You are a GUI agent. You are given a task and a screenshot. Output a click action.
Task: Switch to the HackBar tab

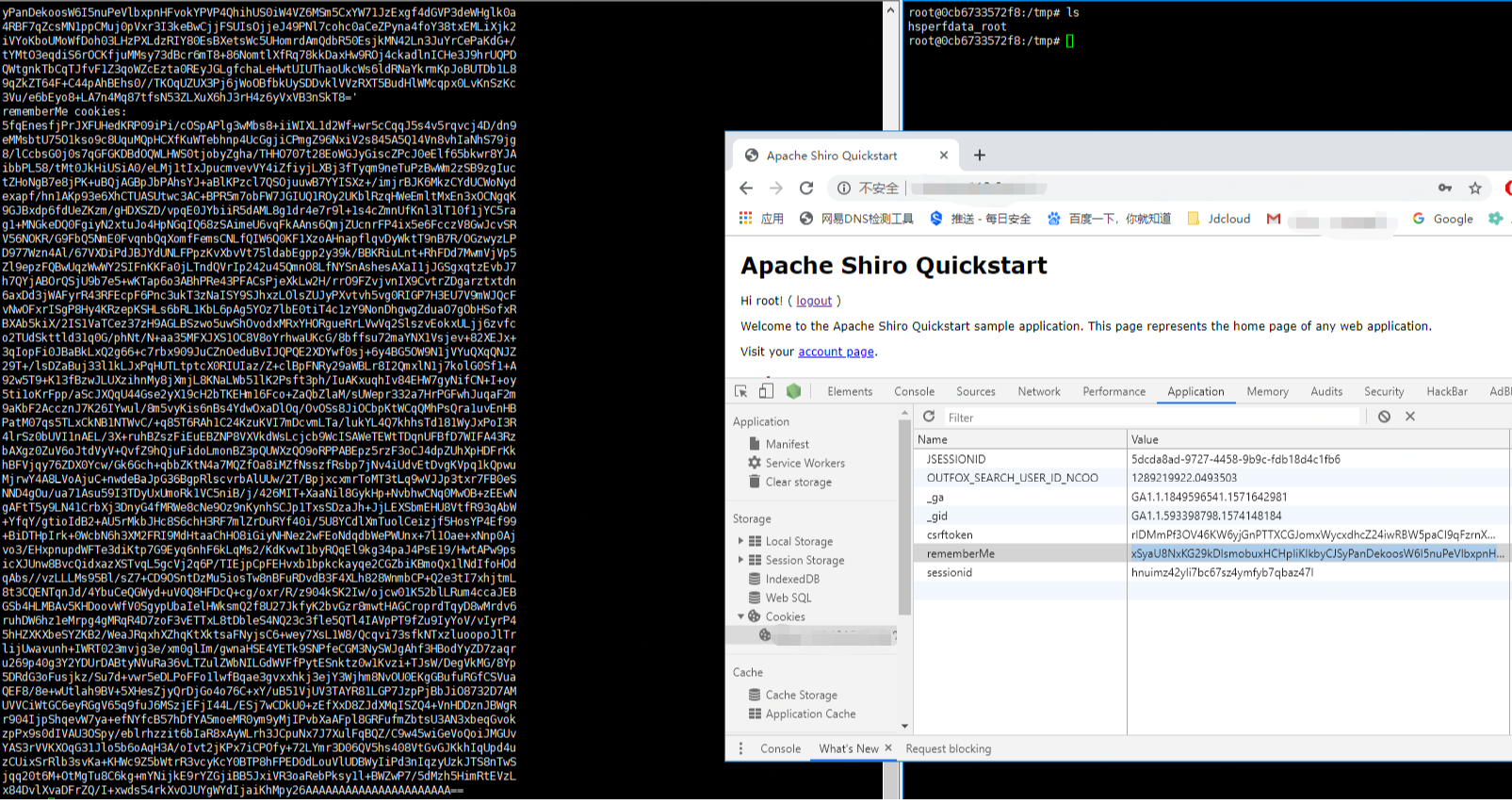[1447, 391]
